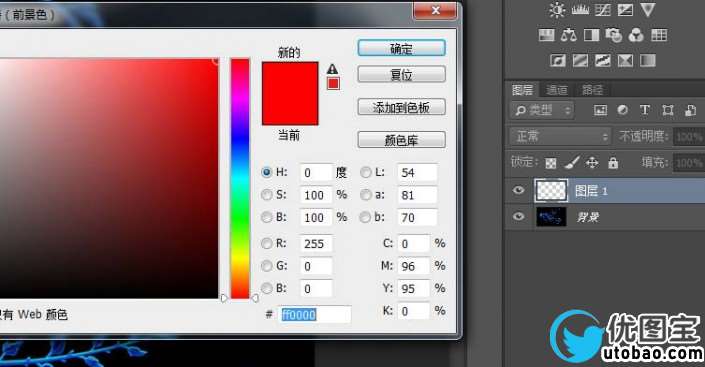Open the 类型 layer filter dropdown
This screenshot has width=705, height=367.
tap(541, 110)
